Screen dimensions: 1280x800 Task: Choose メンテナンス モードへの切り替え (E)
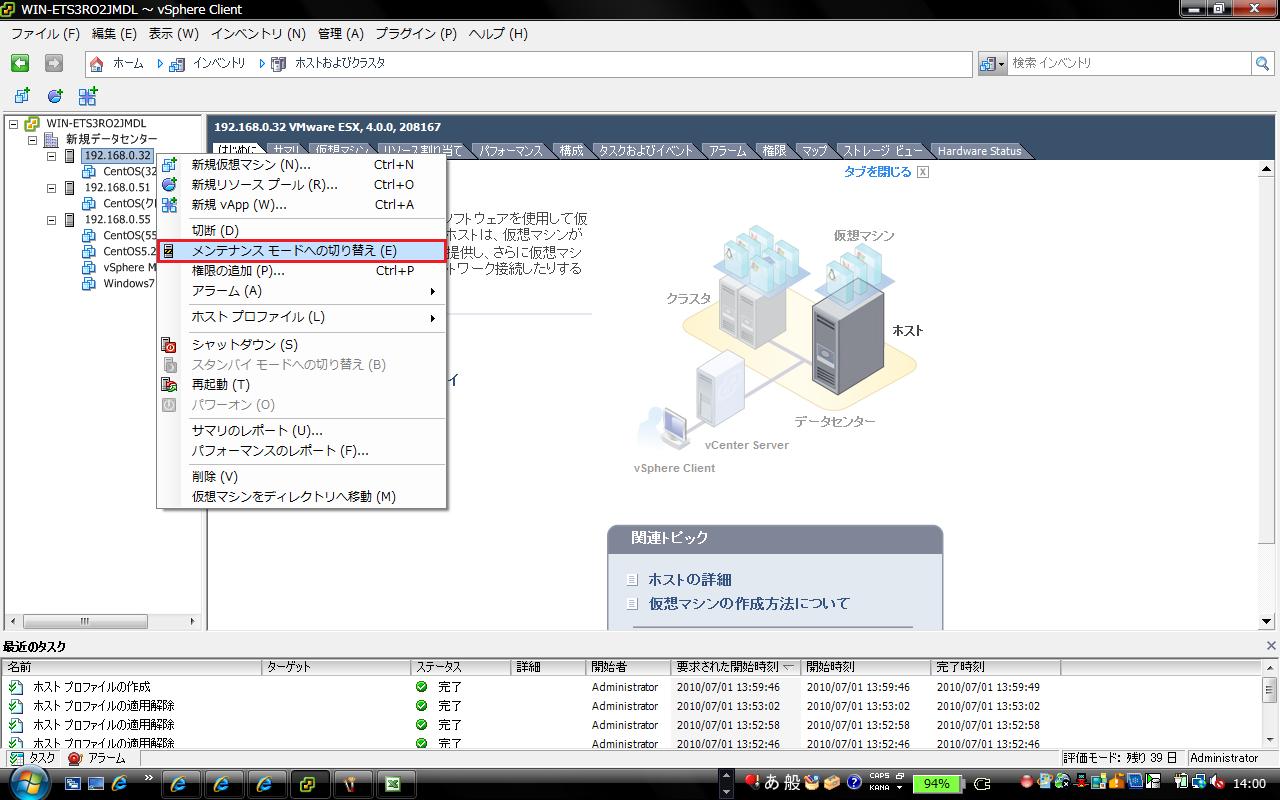(x=301, y=250)
